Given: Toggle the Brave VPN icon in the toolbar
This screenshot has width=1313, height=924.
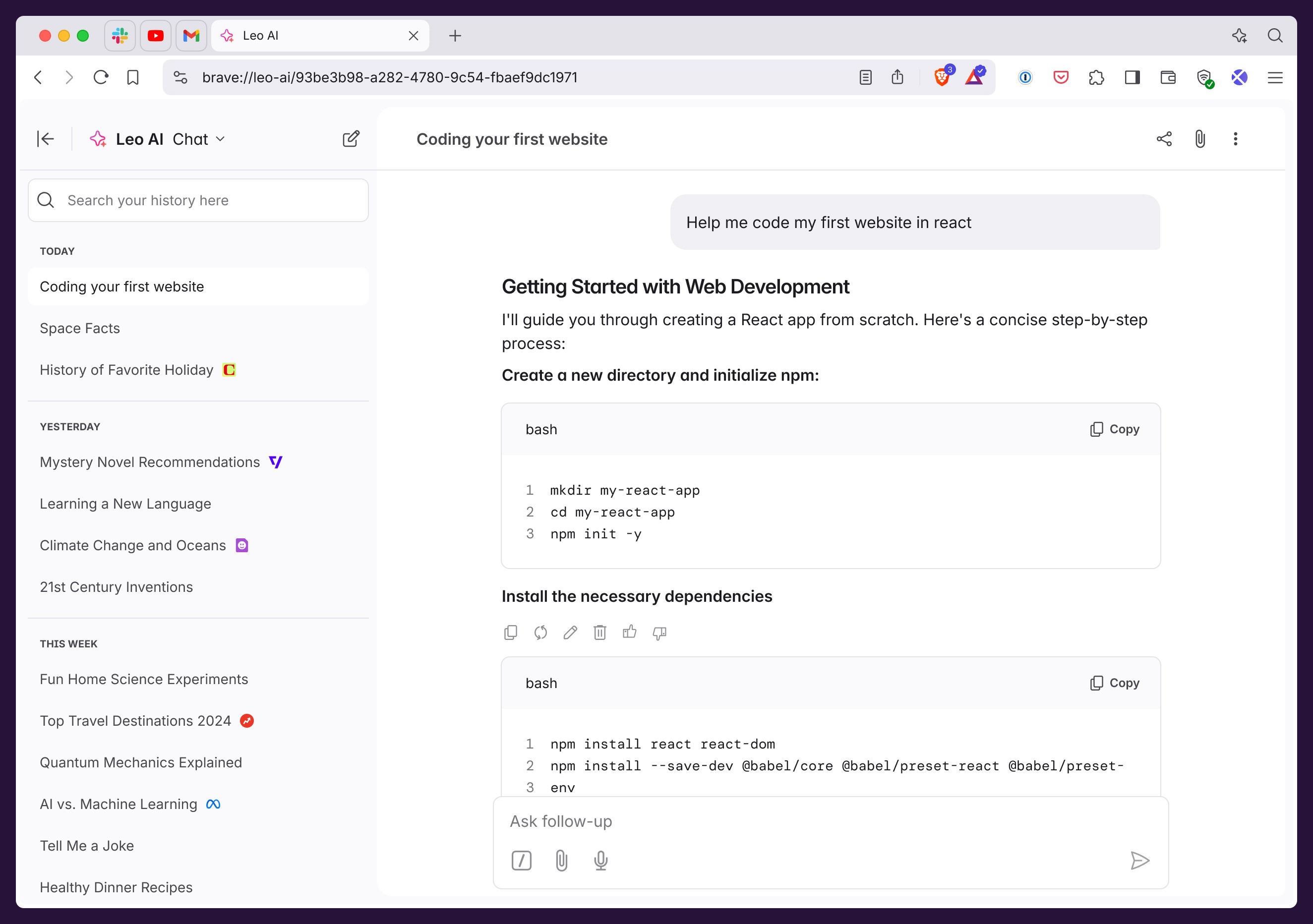Looking at the screenshot, I should [x=1204, y=77].
